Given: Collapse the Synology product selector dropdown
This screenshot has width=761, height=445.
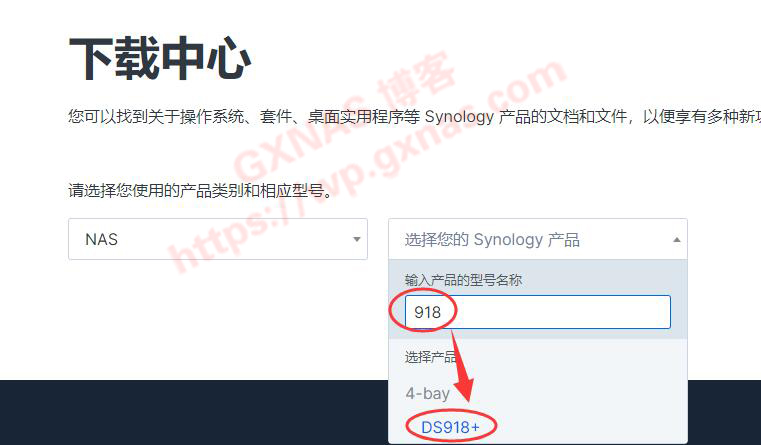Looking at the screenshot, I should [x=538, y=239].
